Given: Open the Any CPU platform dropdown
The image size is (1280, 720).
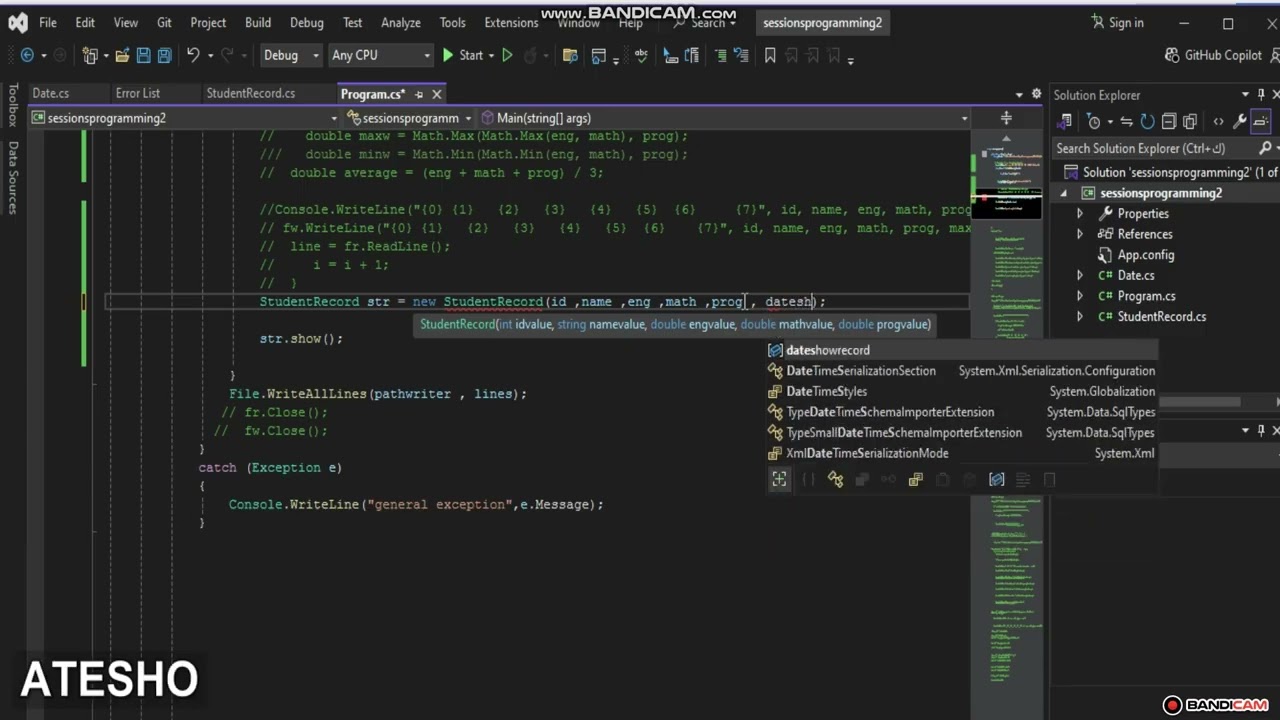Looking at the screenshot, I should (x=380, y=55).
